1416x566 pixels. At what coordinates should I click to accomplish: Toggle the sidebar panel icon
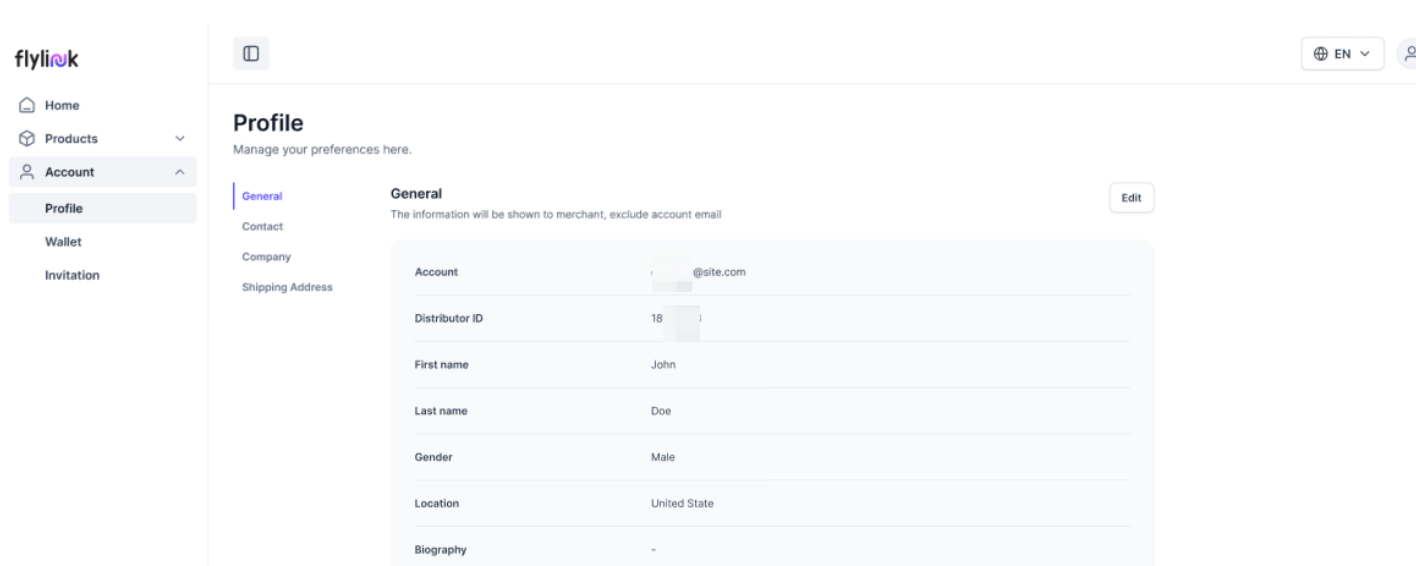pyautogui.click(x=251, y=53)
